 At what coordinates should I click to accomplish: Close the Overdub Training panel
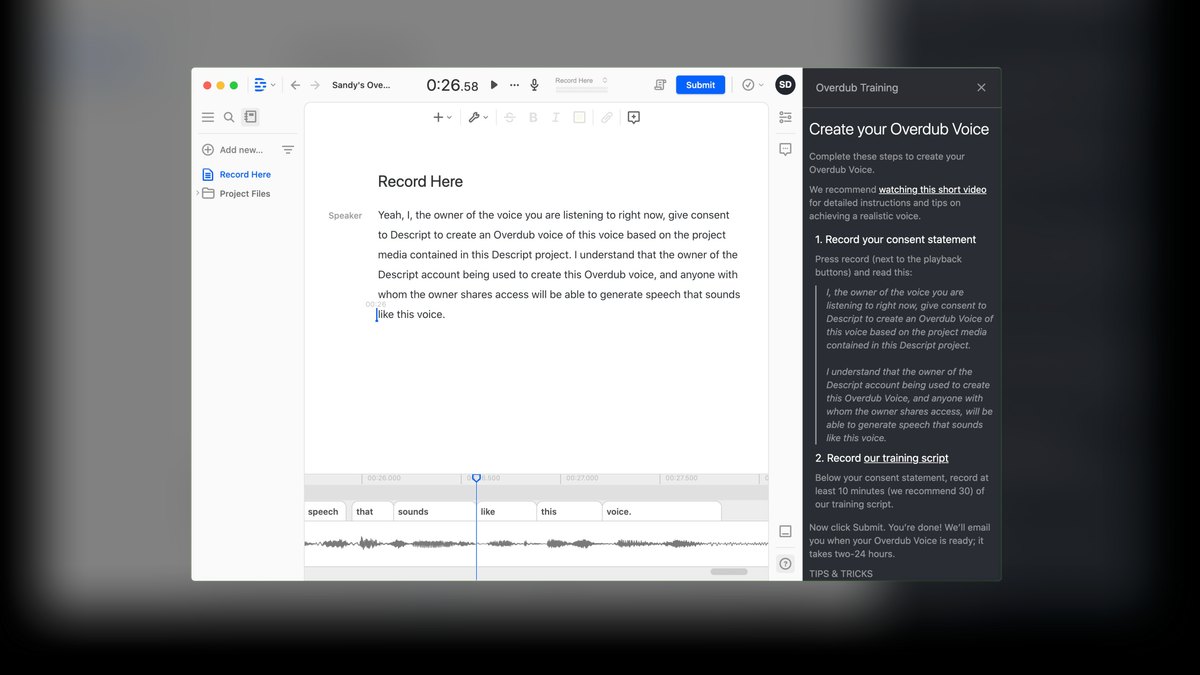pyautogui.click(x=981, y=88)
